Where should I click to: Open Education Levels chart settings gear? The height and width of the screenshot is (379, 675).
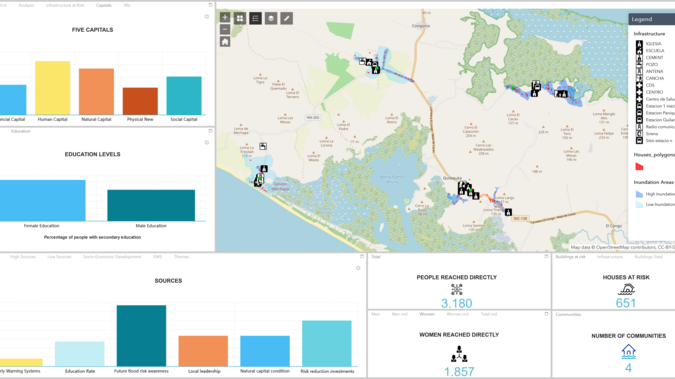pyautogui.click(x=207, y=143)
